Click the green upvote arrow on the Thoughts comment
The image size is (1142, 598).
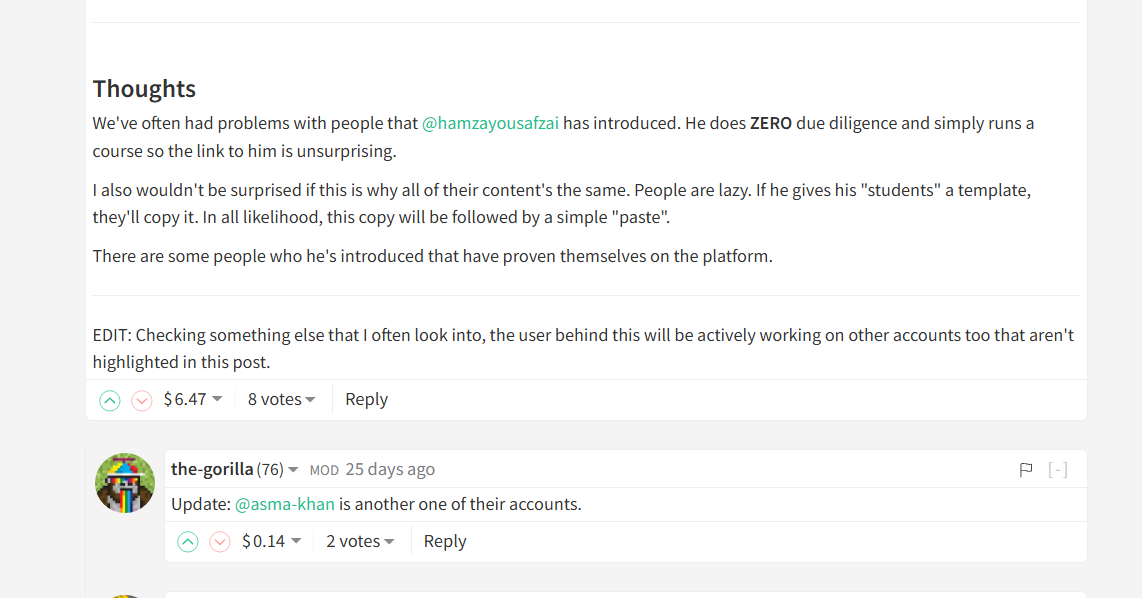109,400
